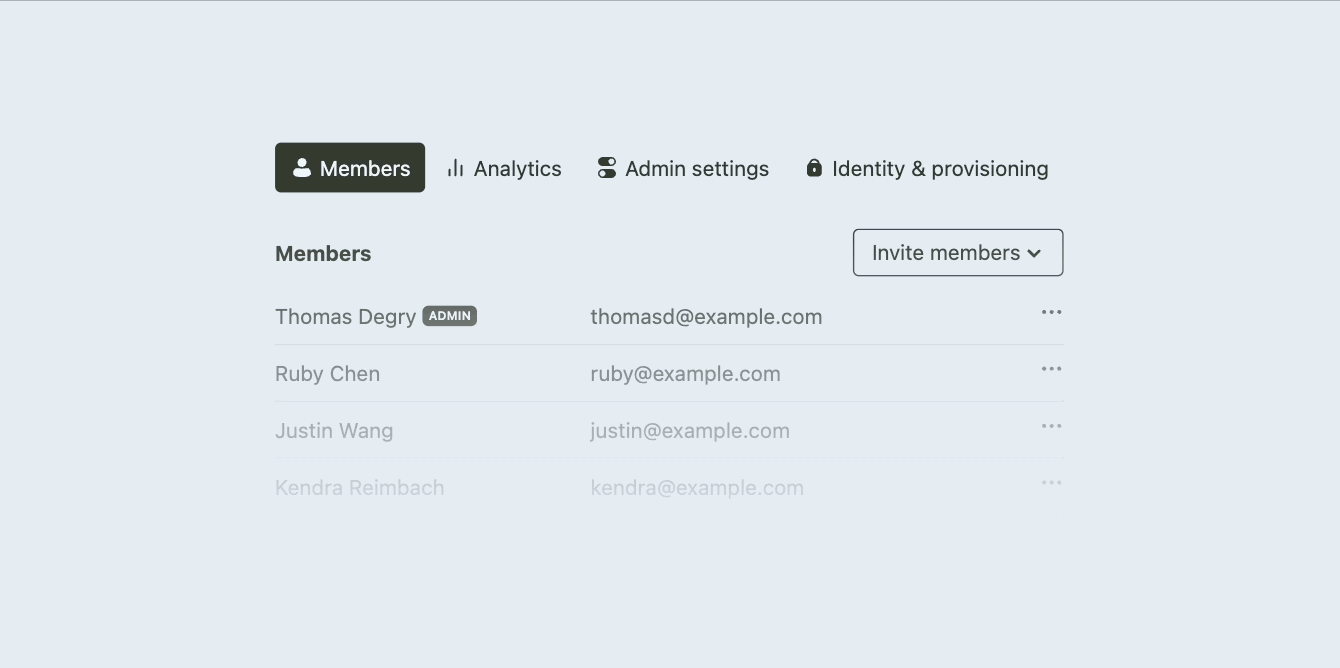1340x668 pixels.
Task: Click the Ruby Chen member name
Action: coord(327,374)
